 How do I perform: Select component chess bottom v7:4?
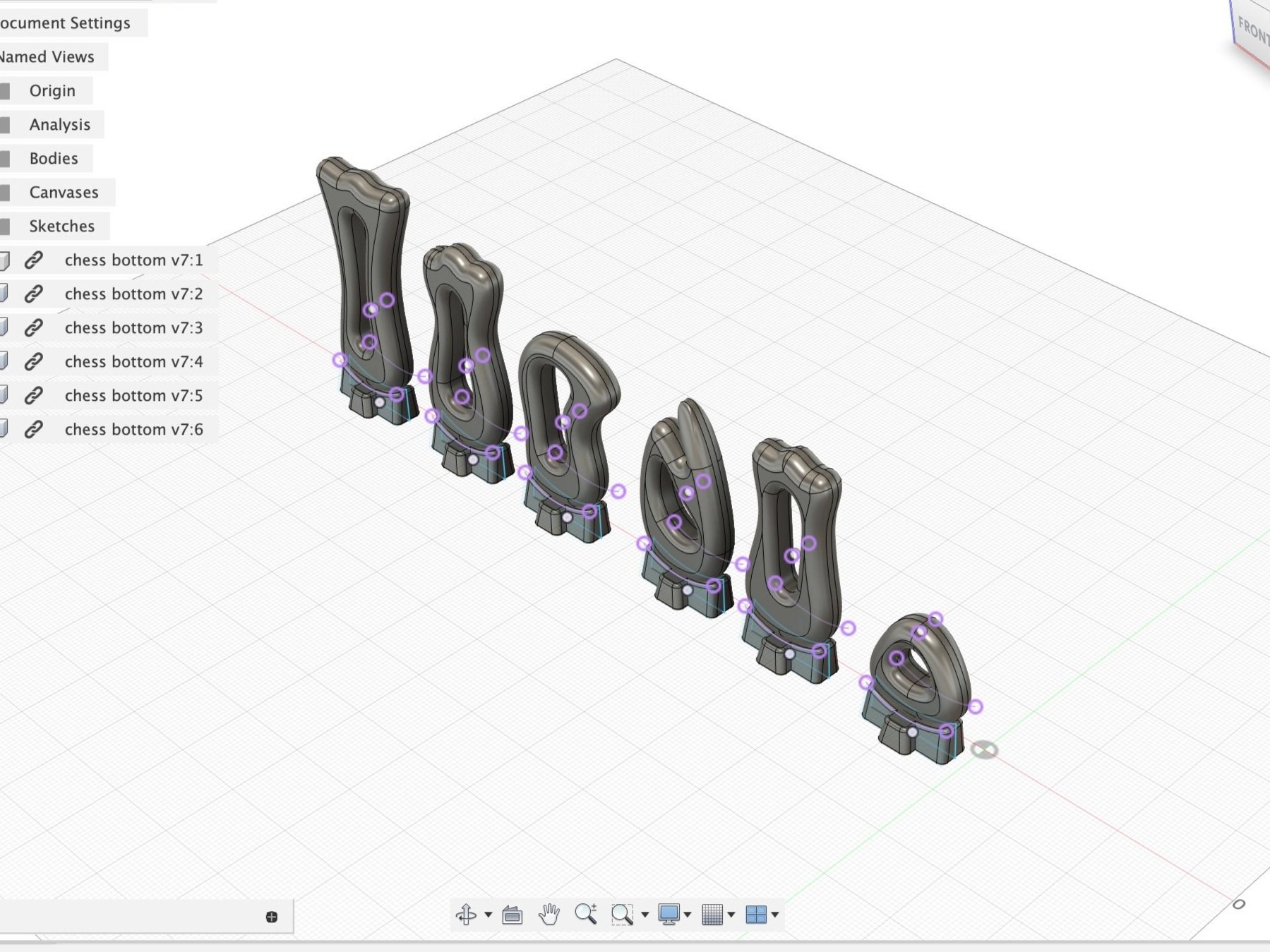(x=133, y=362)
